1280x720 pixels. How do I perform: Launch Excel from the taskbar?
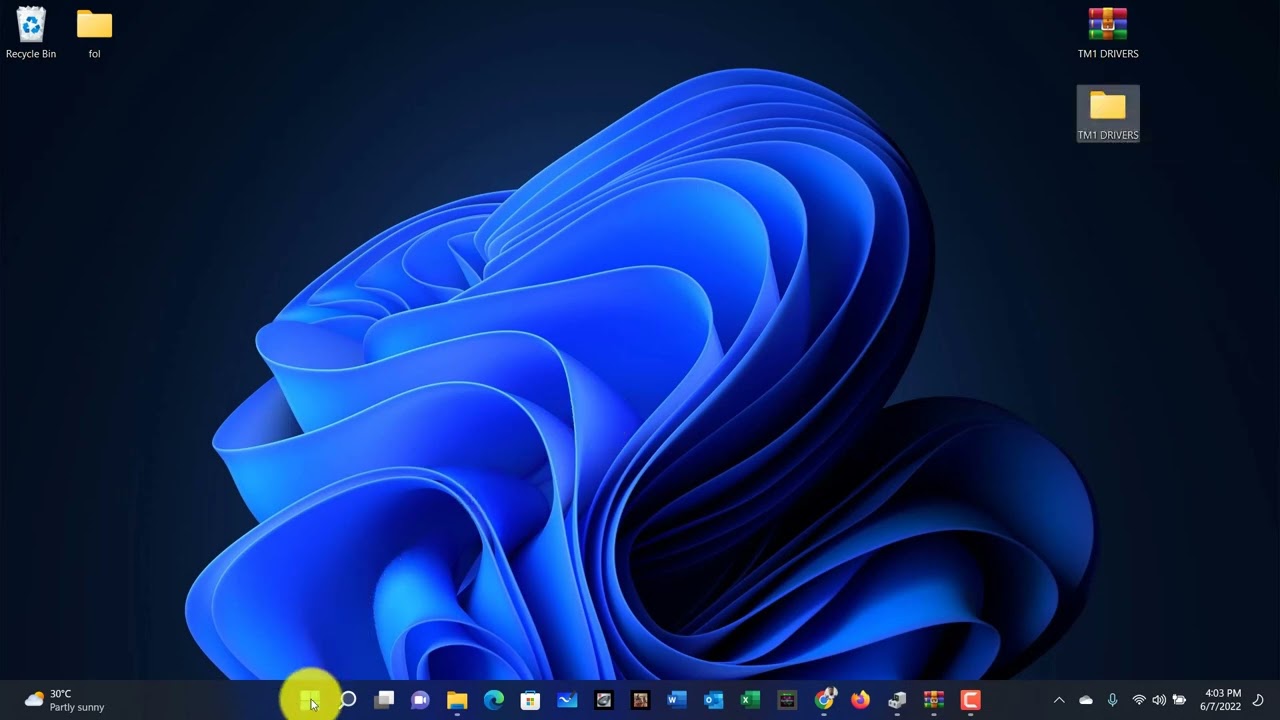coord(750,700)
